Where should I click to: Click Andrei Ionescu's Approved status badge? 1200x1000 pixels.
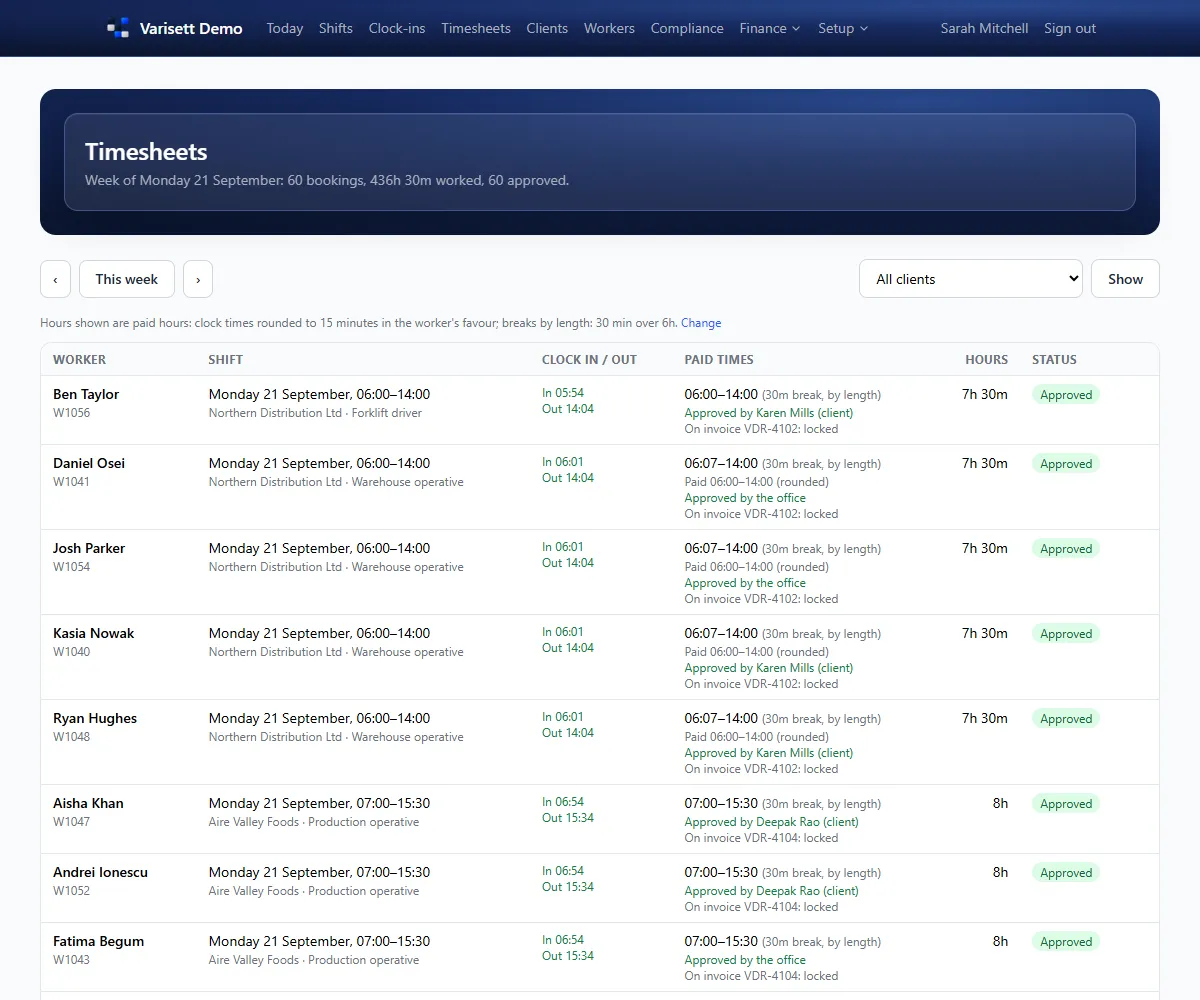click(x=1066, y=872)
